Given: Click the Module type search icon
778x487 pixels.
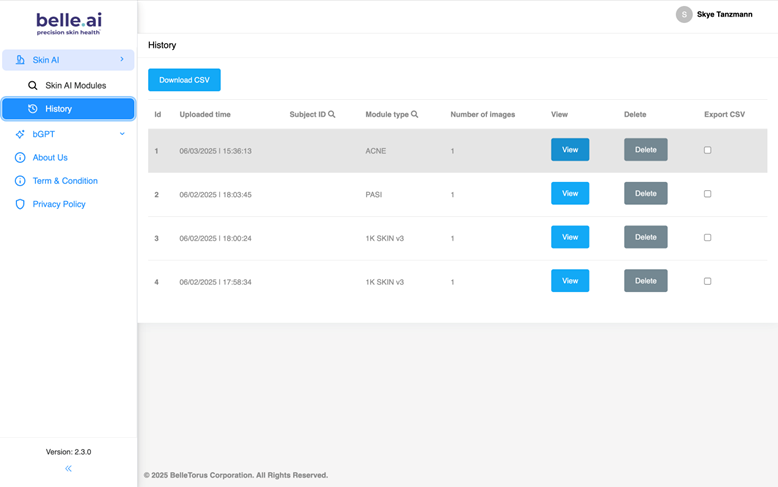Looking at the screenshot, I should click(x=415, y=115).
